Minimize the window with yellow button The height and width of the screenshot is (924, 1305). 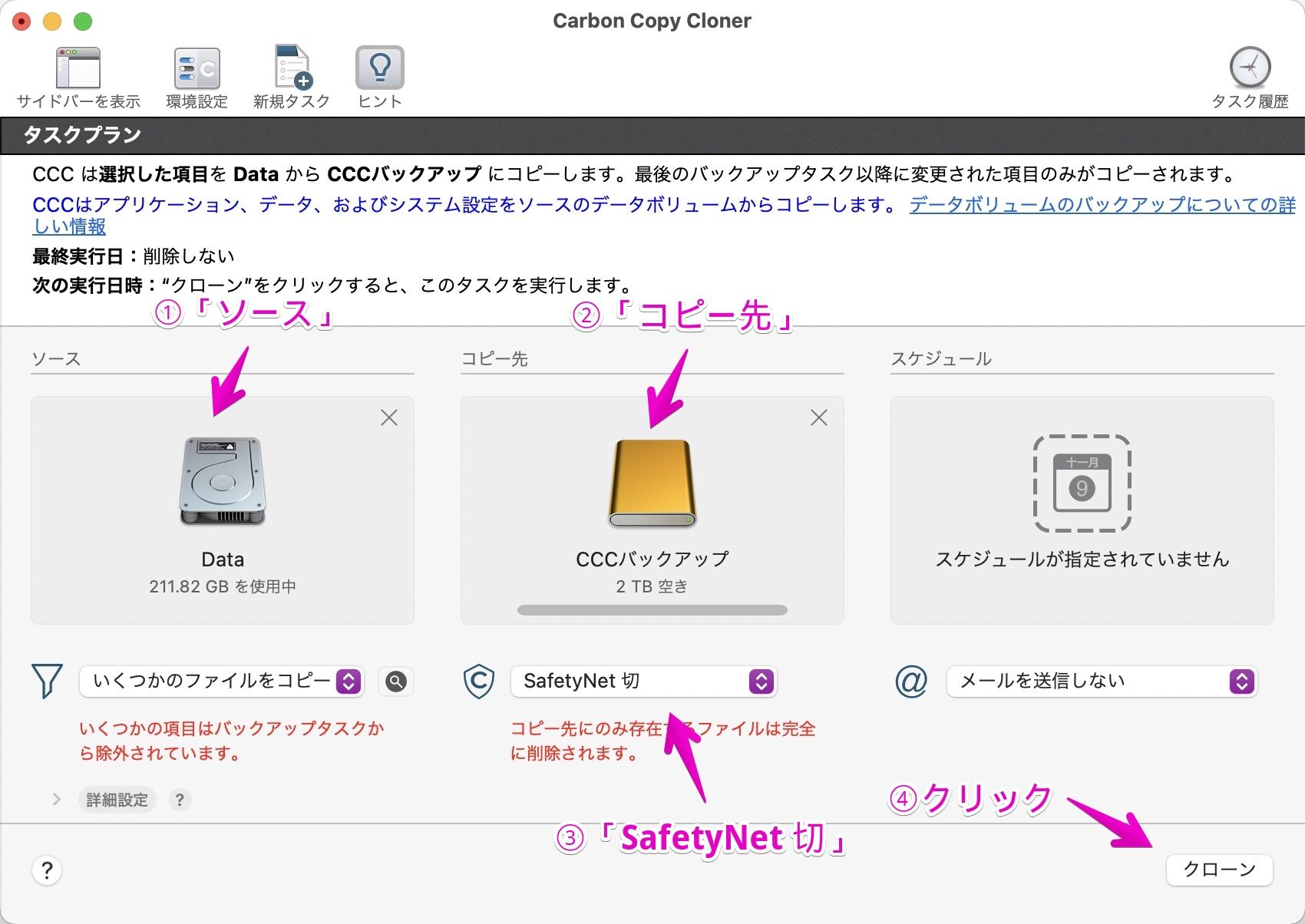[x=52, y=21]
